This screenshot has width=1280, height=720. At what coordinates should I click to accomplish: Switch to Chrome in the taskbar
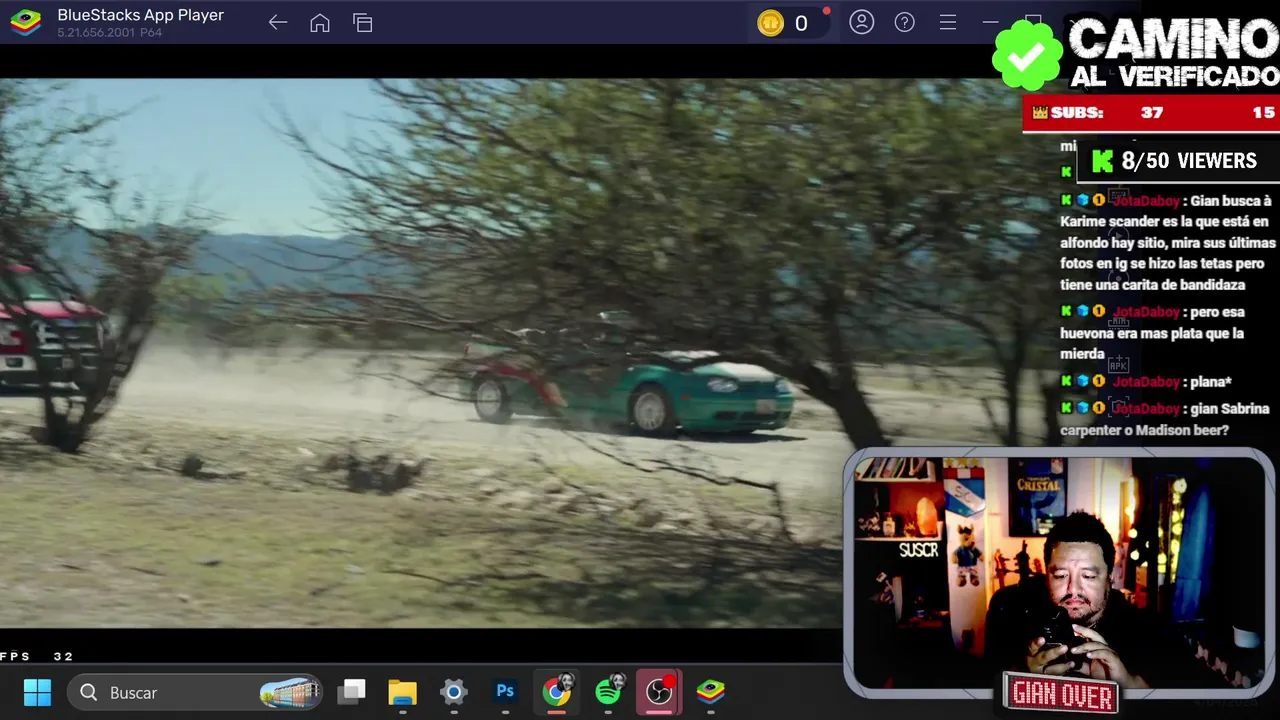pos(557,691)
